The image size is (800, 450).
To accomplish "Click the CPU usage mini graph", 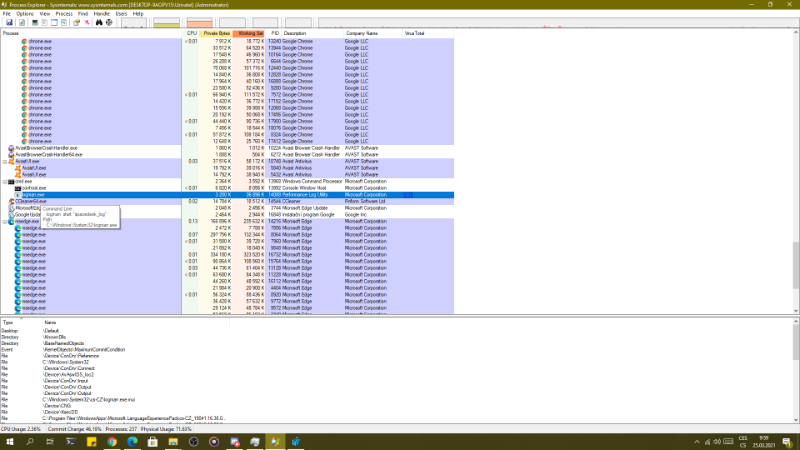I will tap(134, 22).
